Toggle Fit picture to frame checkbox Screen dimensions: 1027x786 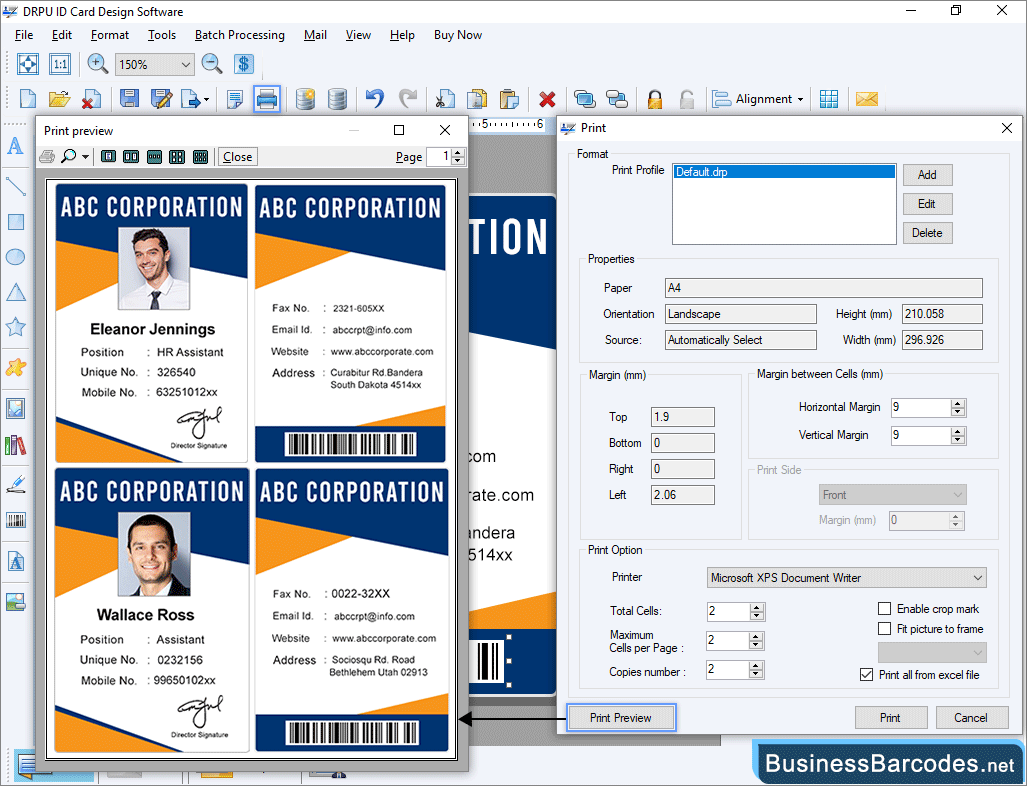(884, 629)
